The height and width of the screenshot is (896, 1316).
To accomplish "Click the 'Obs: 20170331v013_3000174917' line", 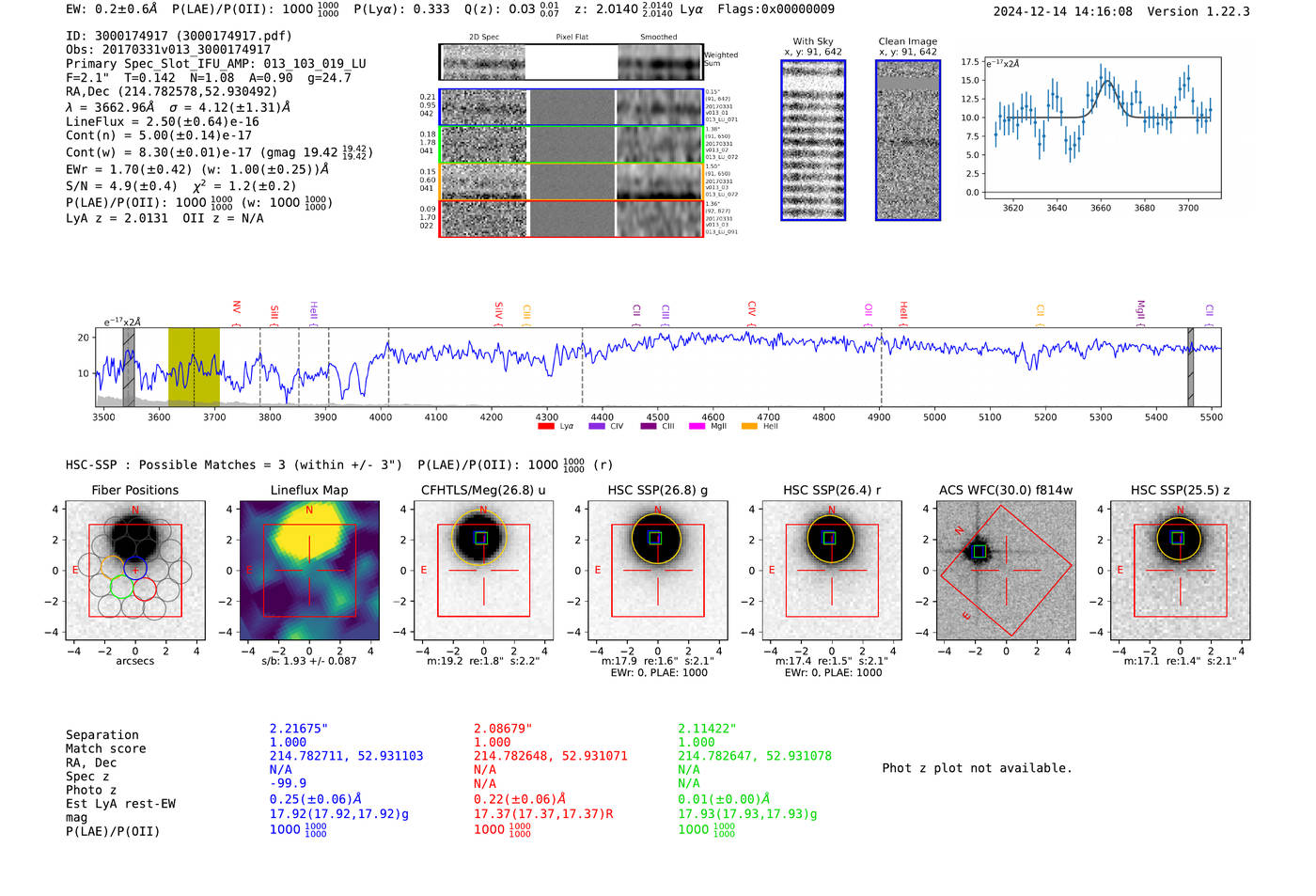I will click(168, 50).
